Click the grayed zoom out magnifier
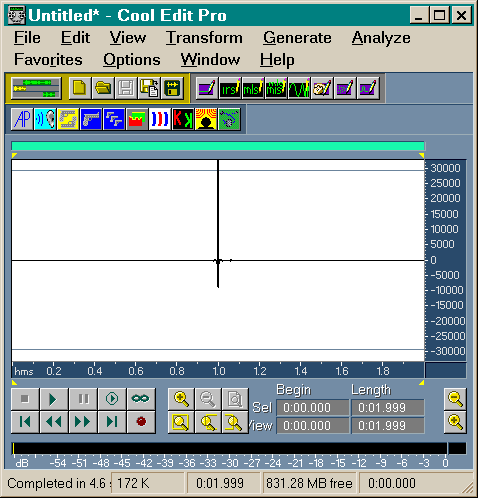The image size is (478, 498). pyautogui.click(x=208, y=399)
